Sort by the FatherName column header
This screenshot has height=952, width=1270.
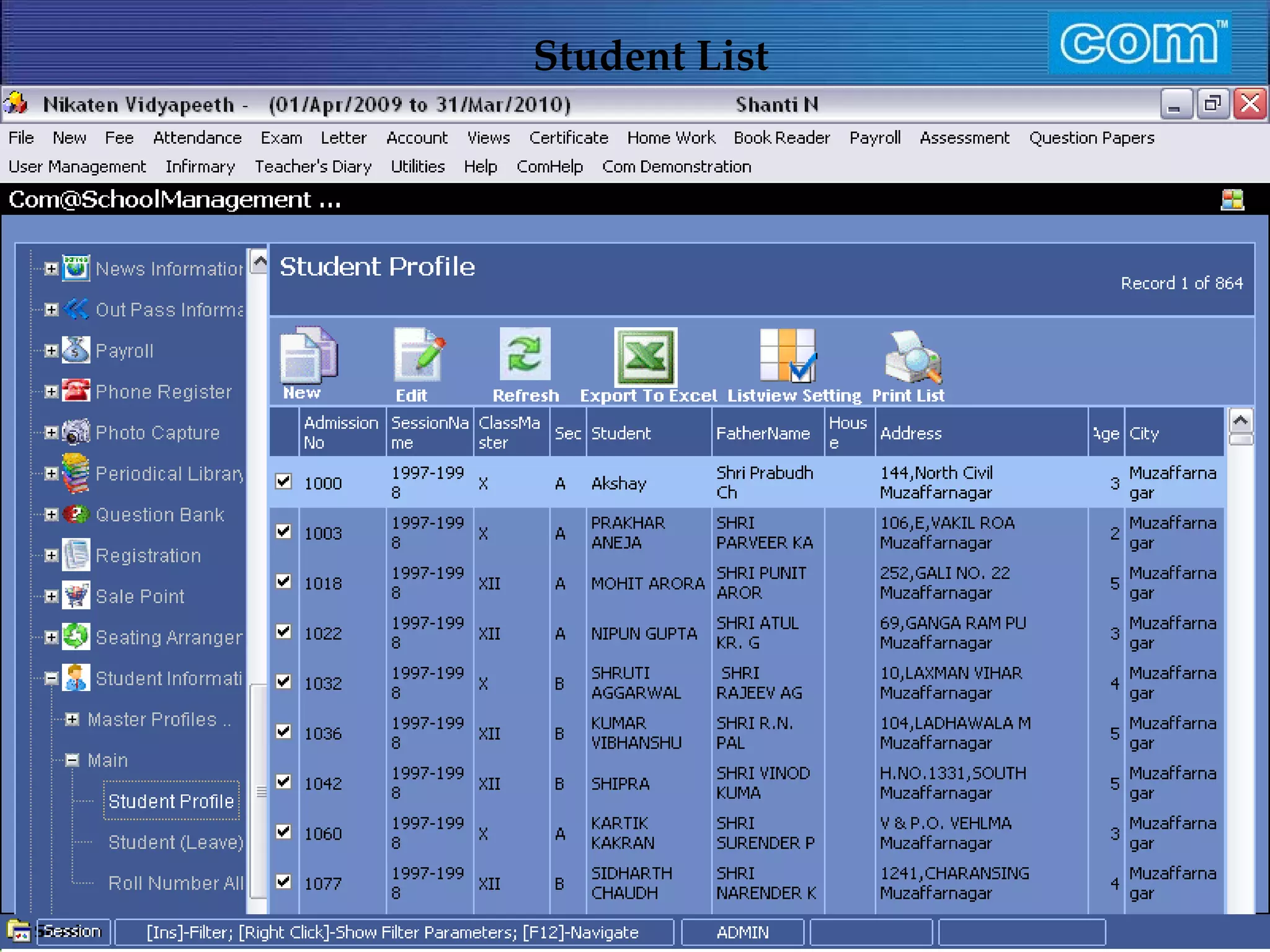767,432
